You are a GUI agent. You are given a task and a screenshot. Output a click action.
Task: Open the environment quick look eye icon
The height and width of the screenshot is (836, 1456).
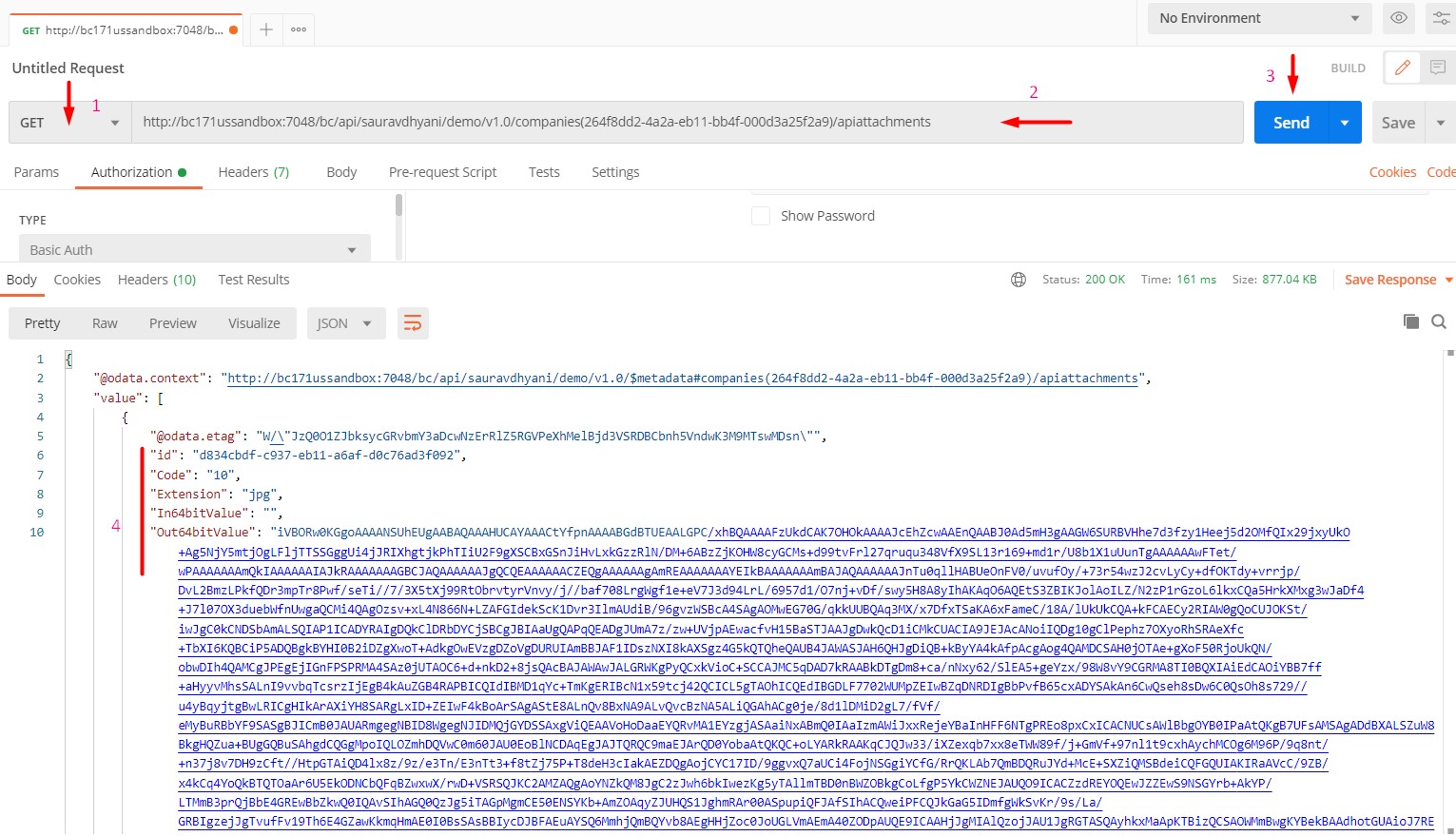[1398, 18]
